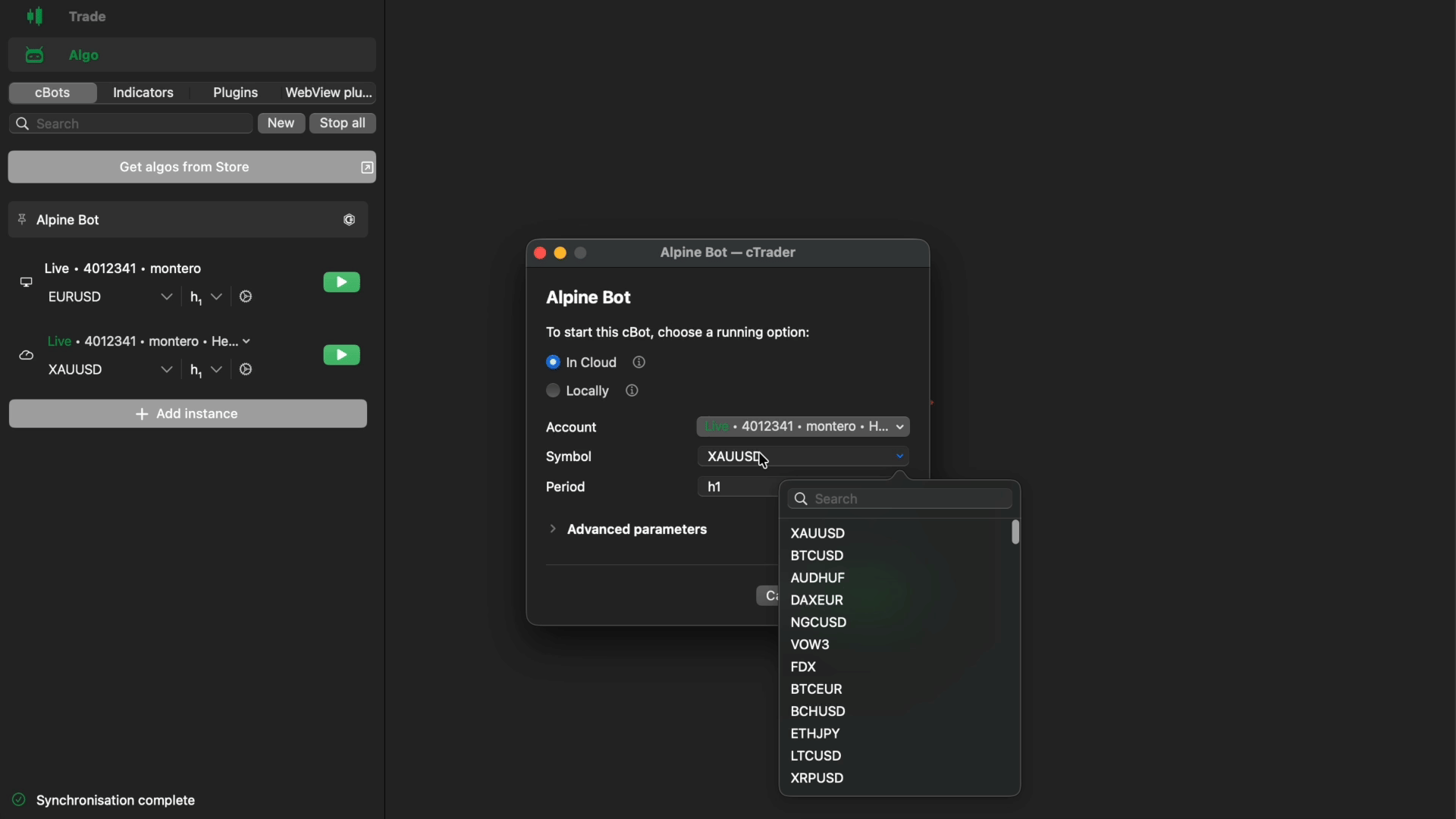Viewport: 1456px width, 819px height.
Task: Choose ETHJPY from symbol list
Action: (815, 735)
